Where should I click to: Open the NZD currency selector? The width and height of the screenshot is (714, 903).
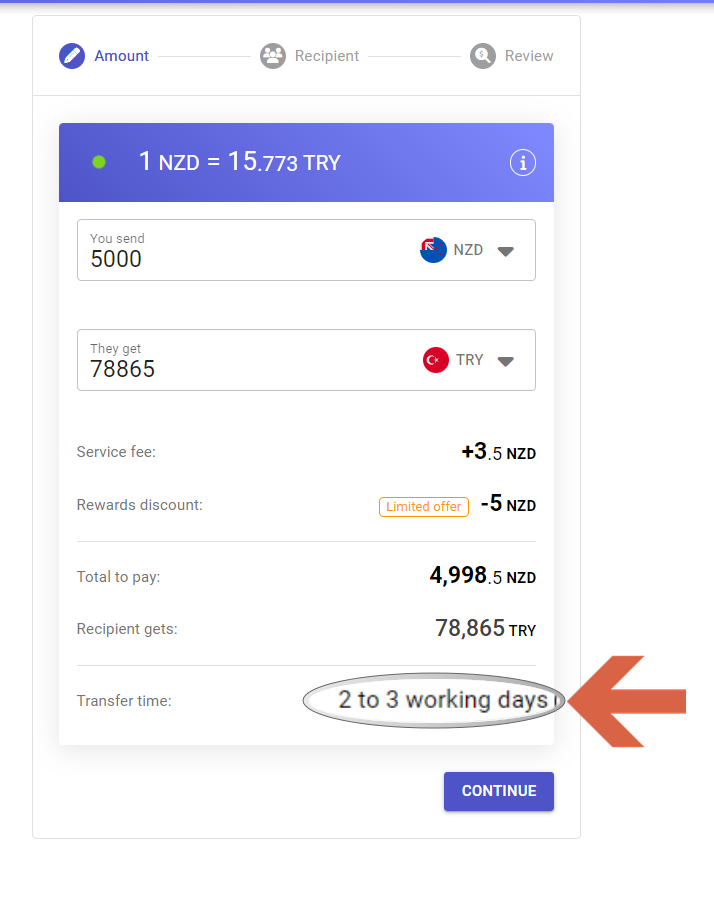pos(468,250)
